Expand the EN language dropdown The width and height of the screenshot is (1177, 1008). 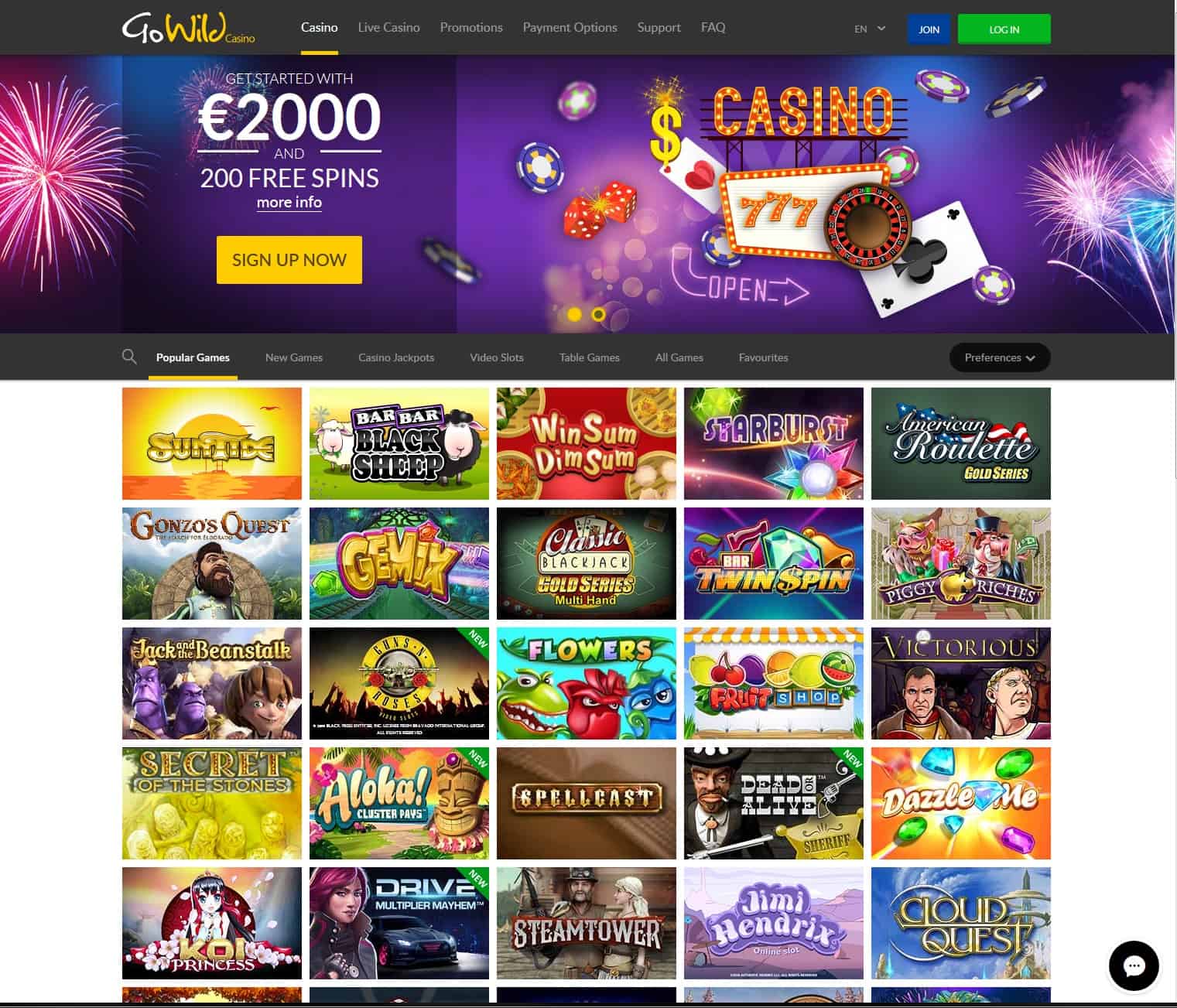(870, 29)
